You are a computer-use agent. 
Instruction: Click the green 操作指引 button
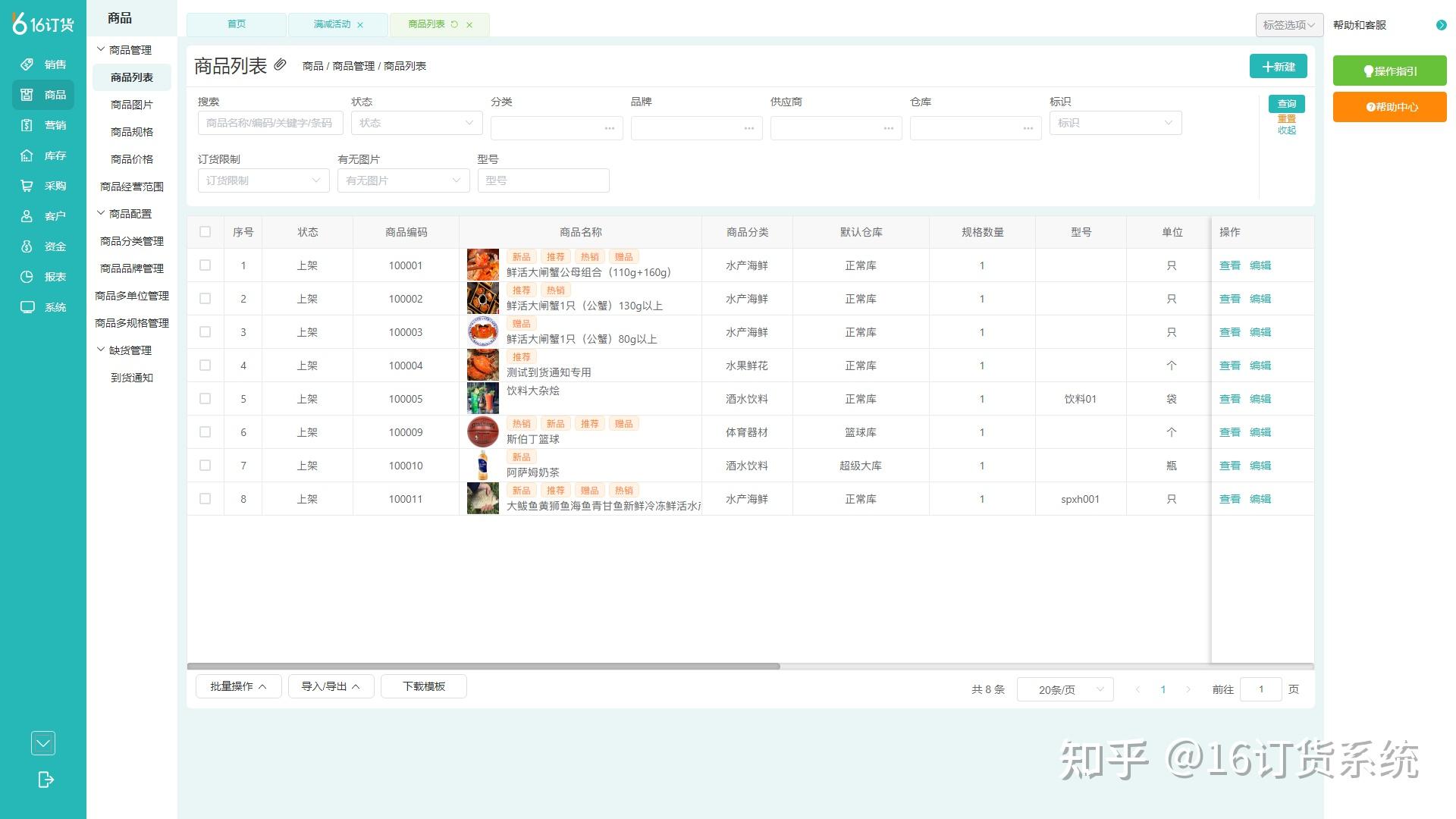coord(1389,71)
